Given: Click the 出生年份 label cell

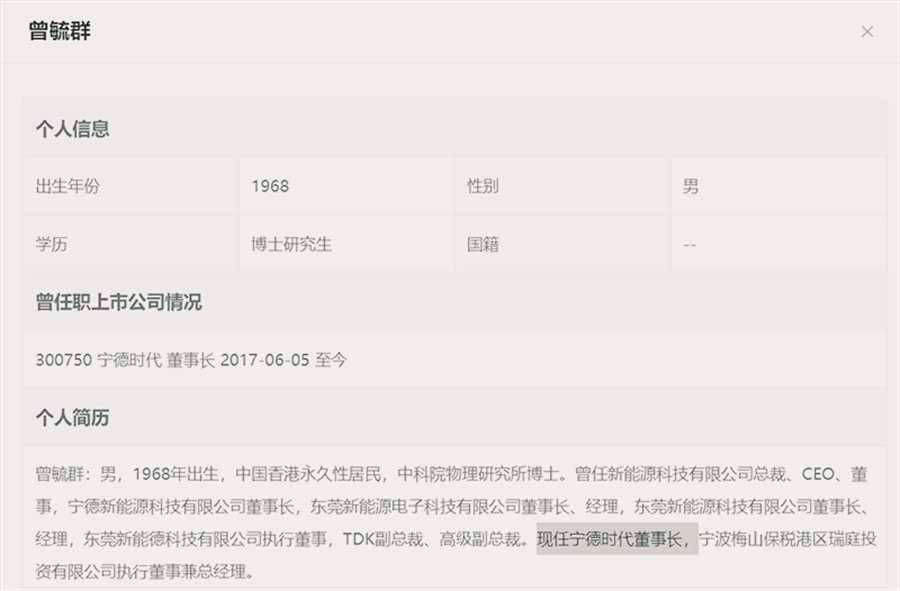Looking at the screenshot, I should point(131,186).
